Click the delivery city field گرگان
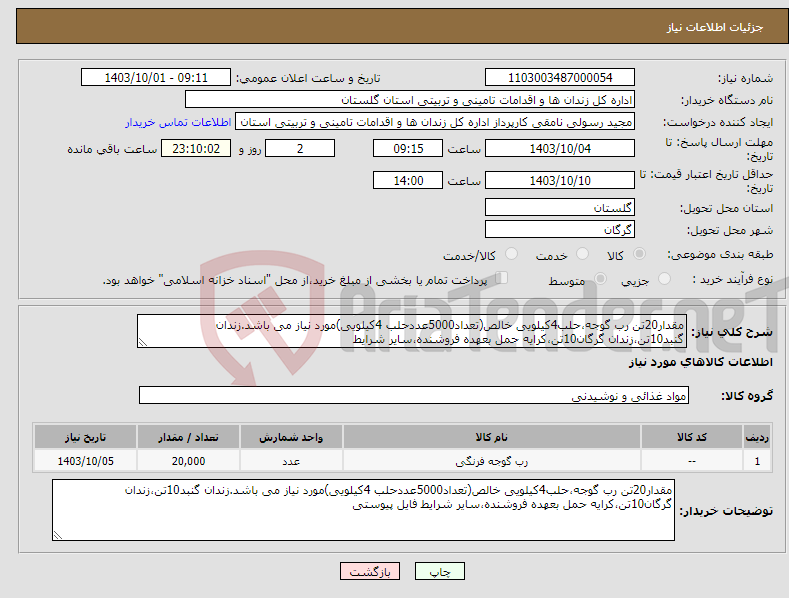 coord(560,230)
